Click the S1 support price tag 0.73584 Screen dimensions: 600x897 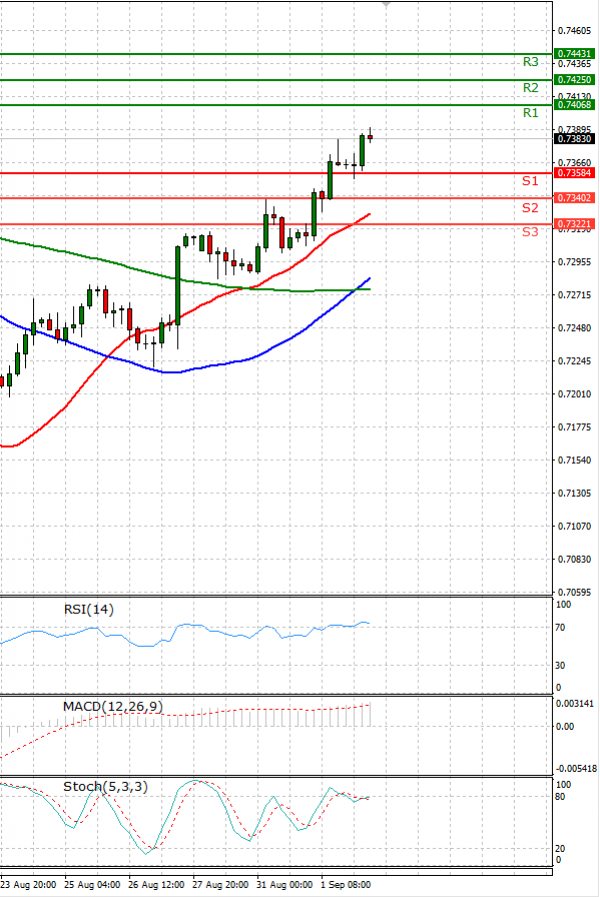tap(574, 173)
